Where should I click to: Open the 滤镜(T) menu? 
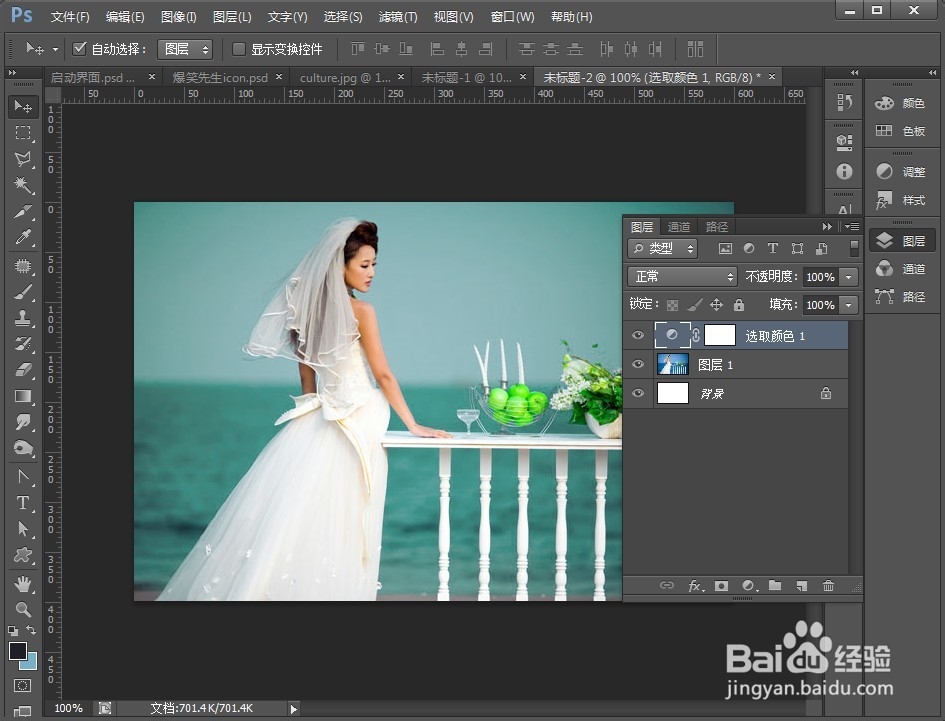(398, 17)
